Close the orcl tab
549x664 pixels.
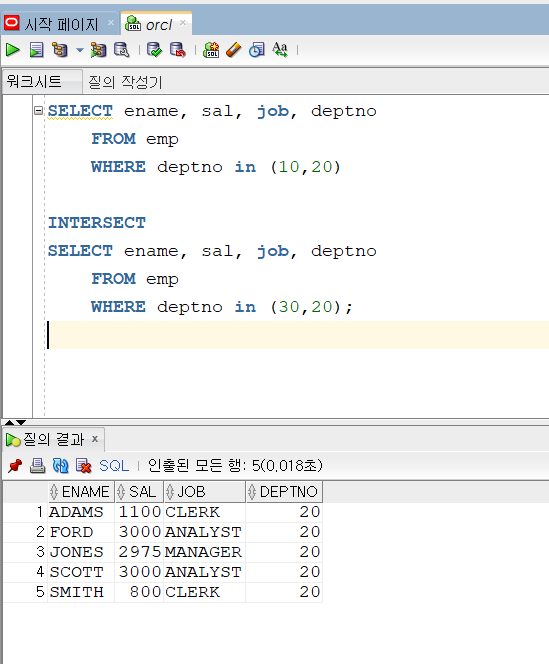coord(183,22)
